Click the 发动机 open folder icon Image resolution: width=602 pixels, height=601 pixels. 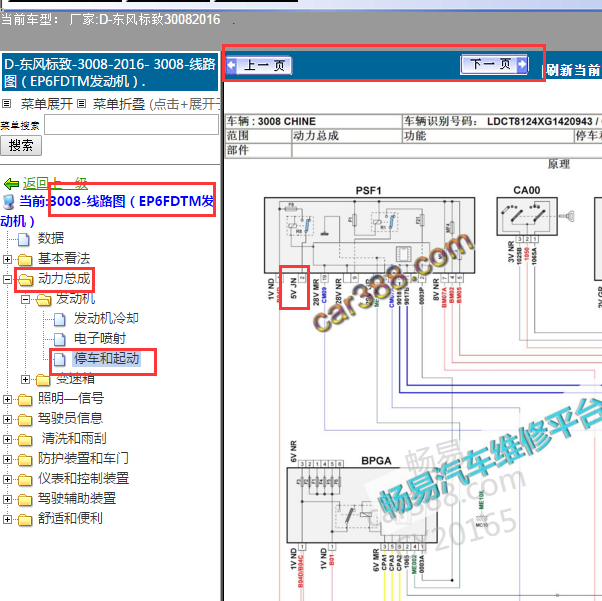(43, 300)
